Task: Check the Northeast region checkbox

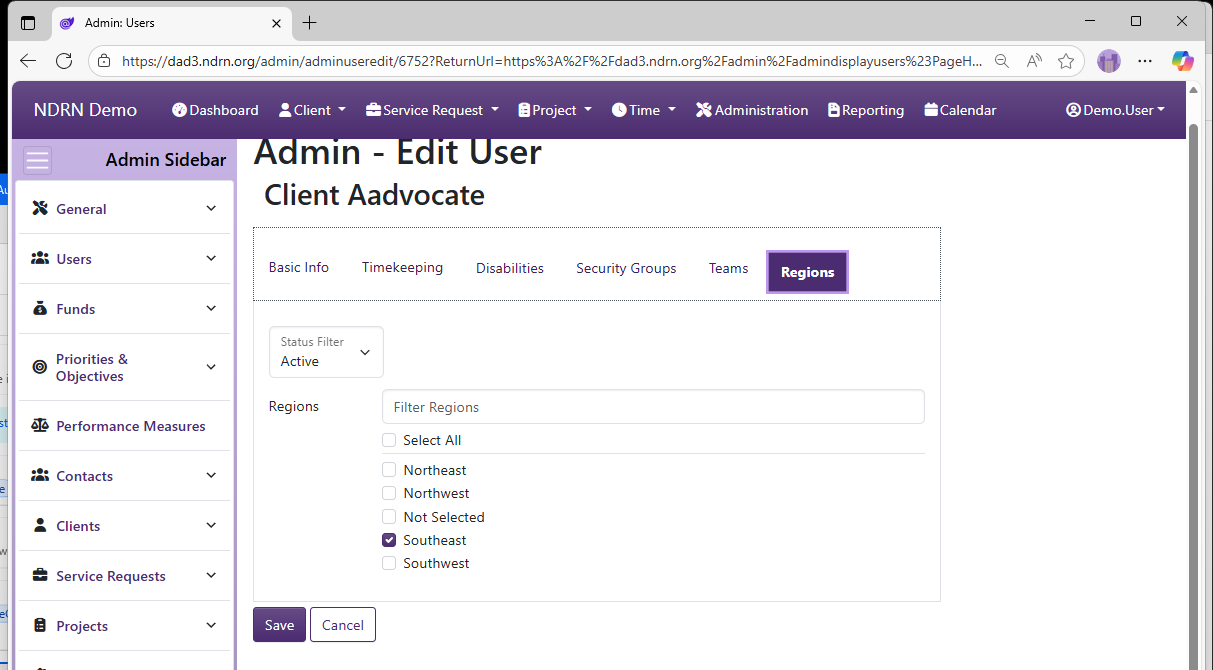Action: tap(389, 470)
